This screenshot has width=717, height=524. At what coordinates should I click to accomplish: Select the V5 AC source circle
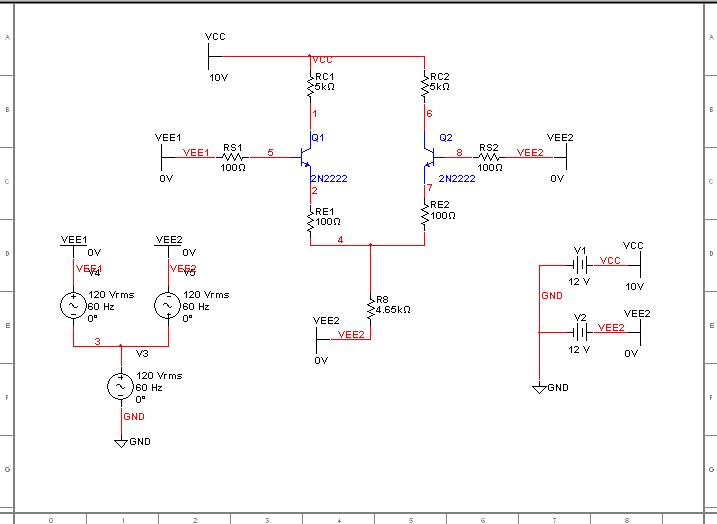click(168, 305)
